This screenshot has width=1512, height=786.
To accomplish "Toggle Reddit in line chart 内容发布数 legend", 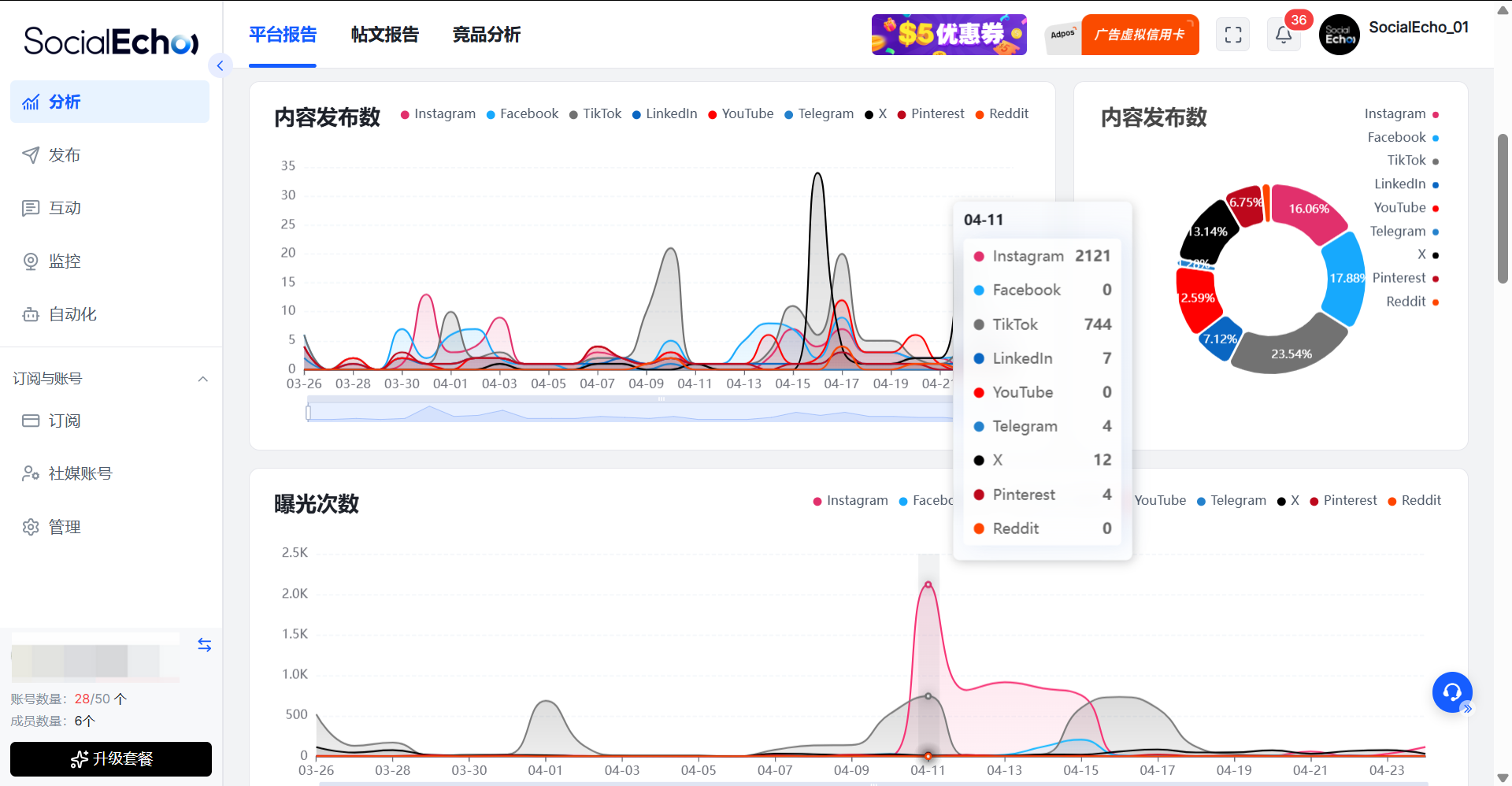I will (1002, 114).
